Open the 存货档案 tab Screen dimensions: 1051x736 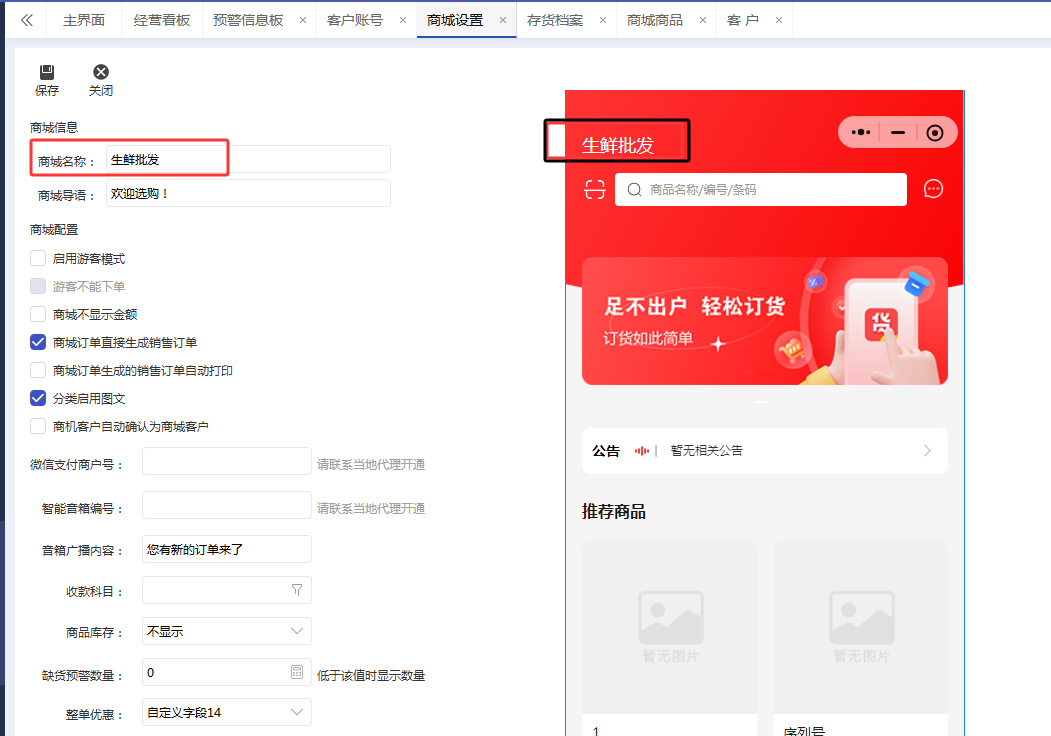point(555,20)
